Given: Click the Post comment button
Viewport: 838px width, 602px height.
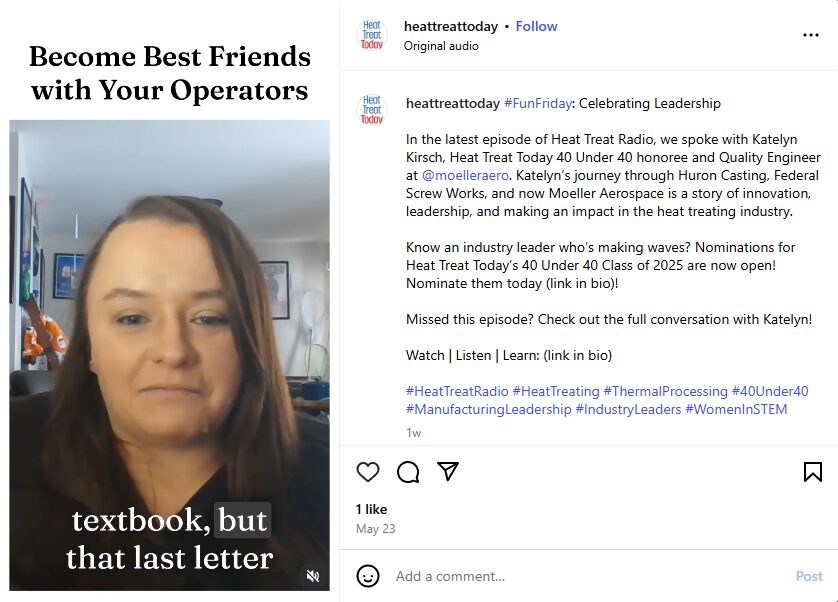Looking at the screenshot, I should click(809, 576).
